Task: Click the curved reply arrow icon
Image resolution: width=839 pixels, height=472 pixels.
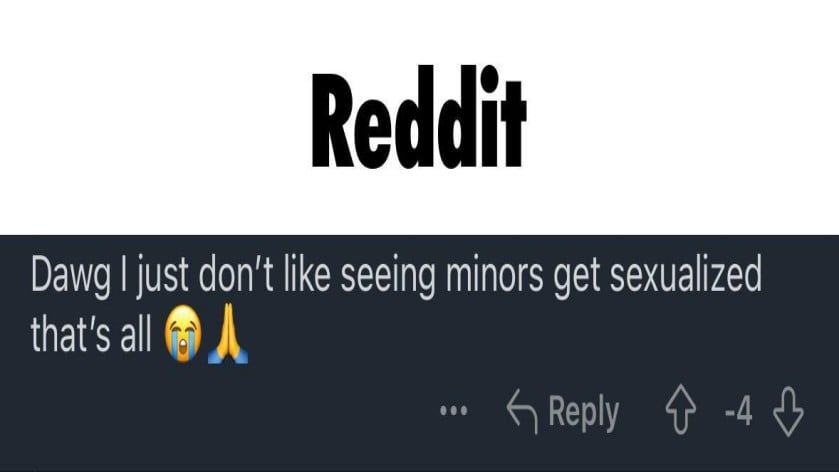Action: (x=522, y=410)
